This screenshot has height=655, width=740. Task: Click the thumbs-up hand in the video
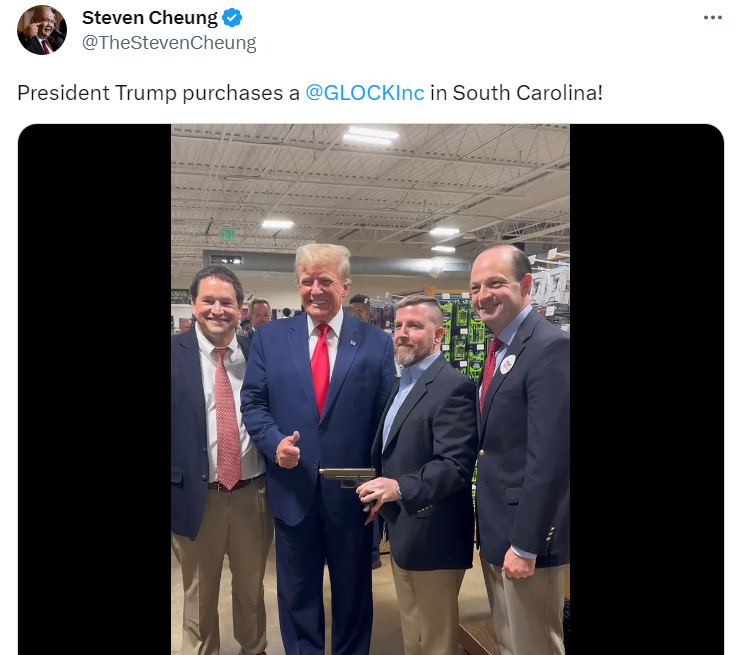[x=288, y=450]
